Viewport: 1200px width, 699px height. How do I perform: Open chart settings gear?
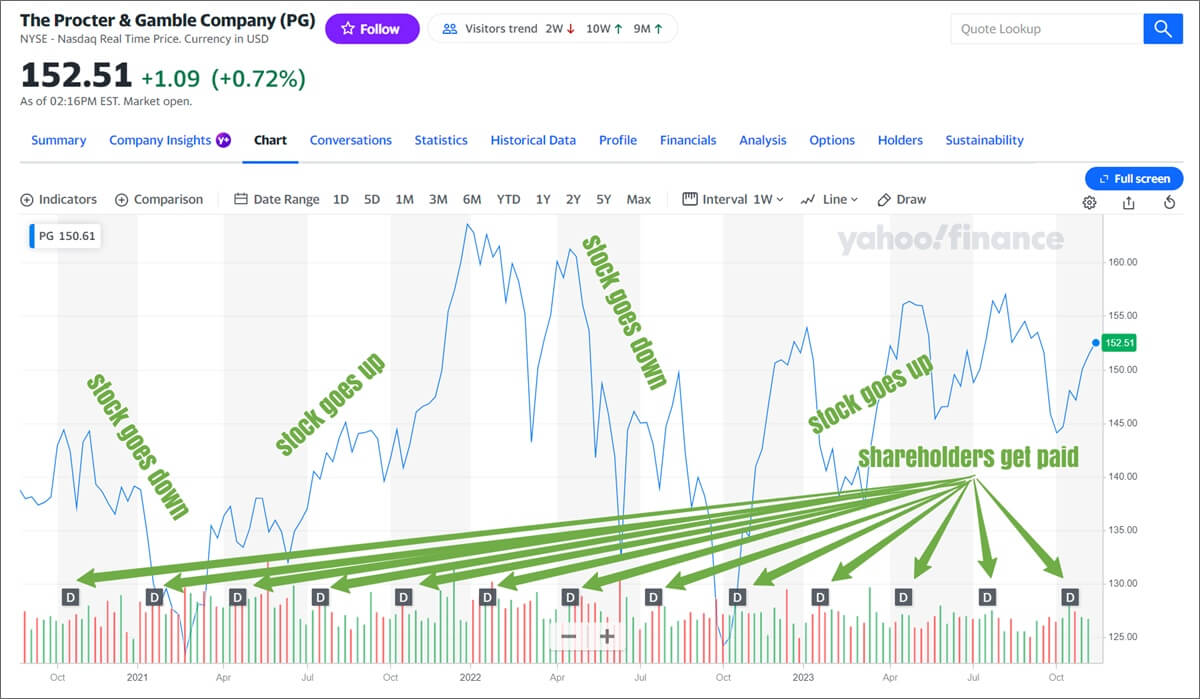pyautogui.click(x=1089, y=203)
